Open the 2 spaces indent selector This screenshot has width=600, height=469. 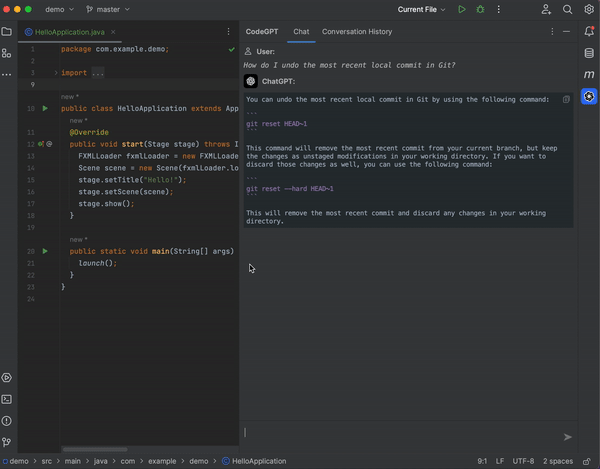pyautogui.click(x=558, y=461)
